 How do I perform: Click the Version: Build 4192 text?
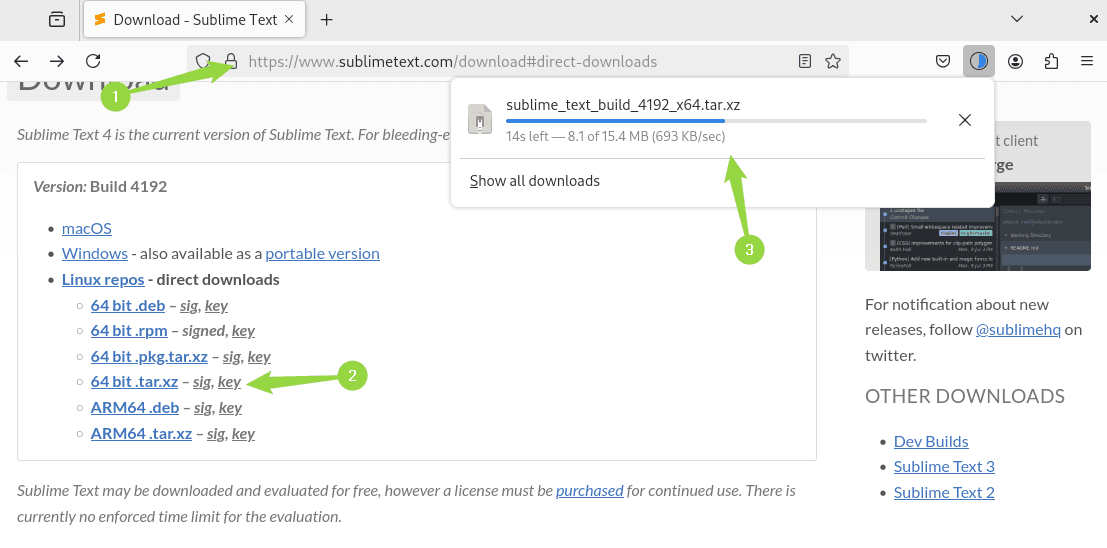coord(100,187)
